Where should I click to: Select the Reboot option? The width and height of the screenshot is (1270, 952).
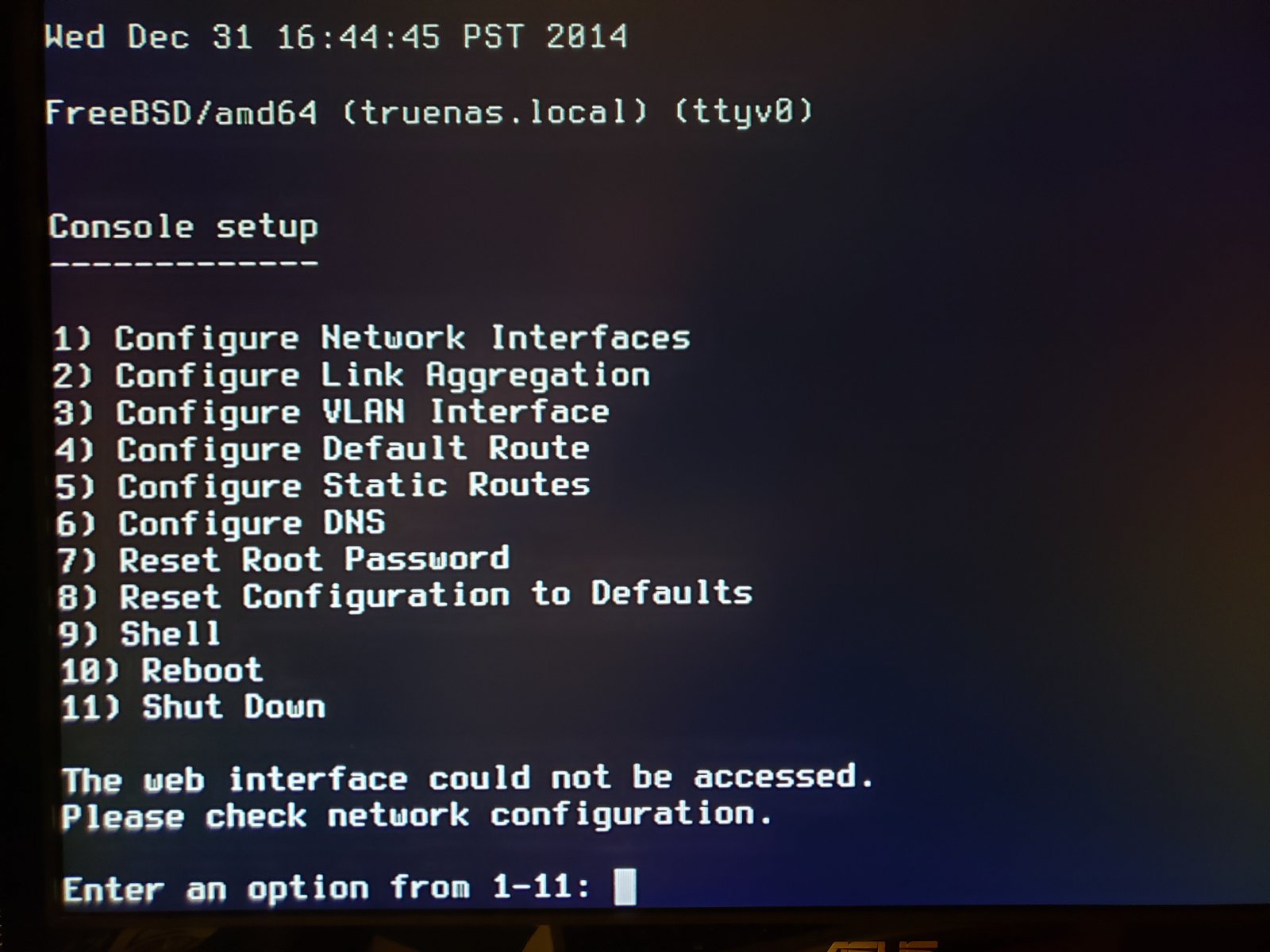coord(161,671)
